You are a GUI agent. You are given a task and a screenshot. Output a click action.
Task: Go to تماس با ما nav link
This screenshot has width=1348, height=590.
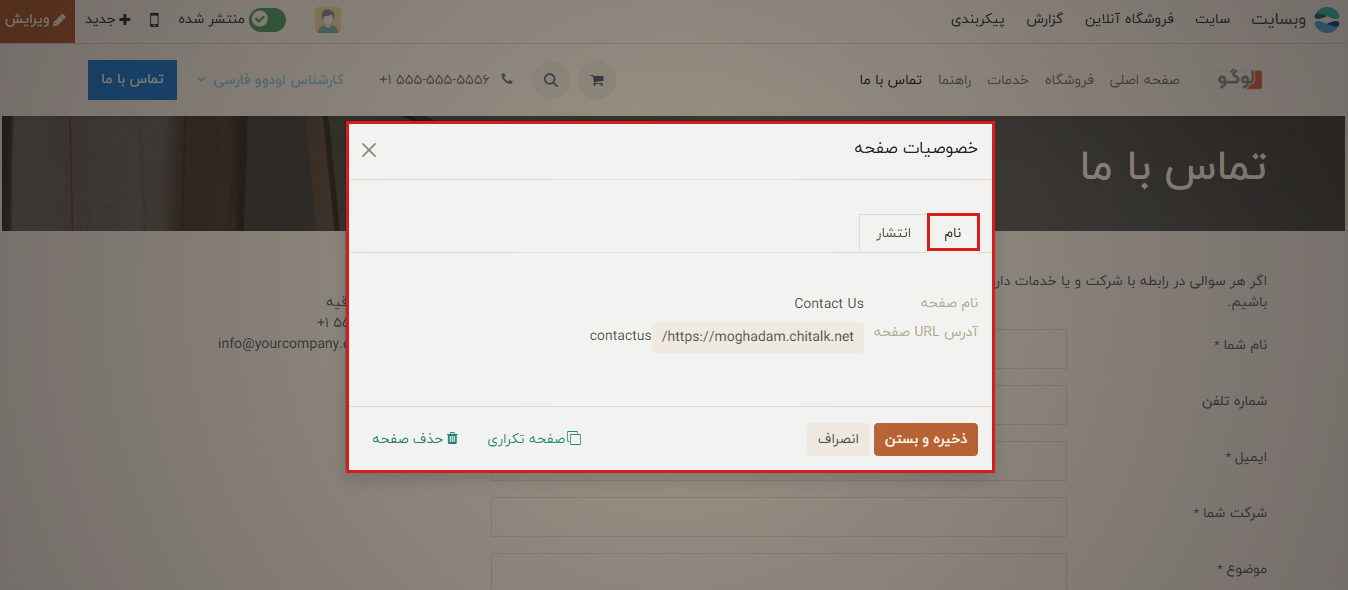(x=891, y=80)
